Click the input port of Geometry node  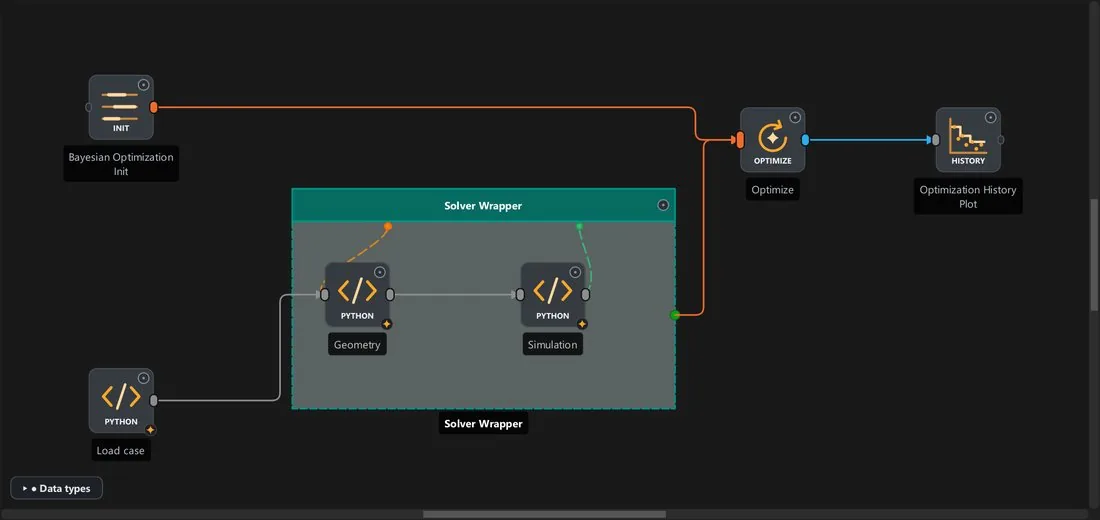(325, 295)
